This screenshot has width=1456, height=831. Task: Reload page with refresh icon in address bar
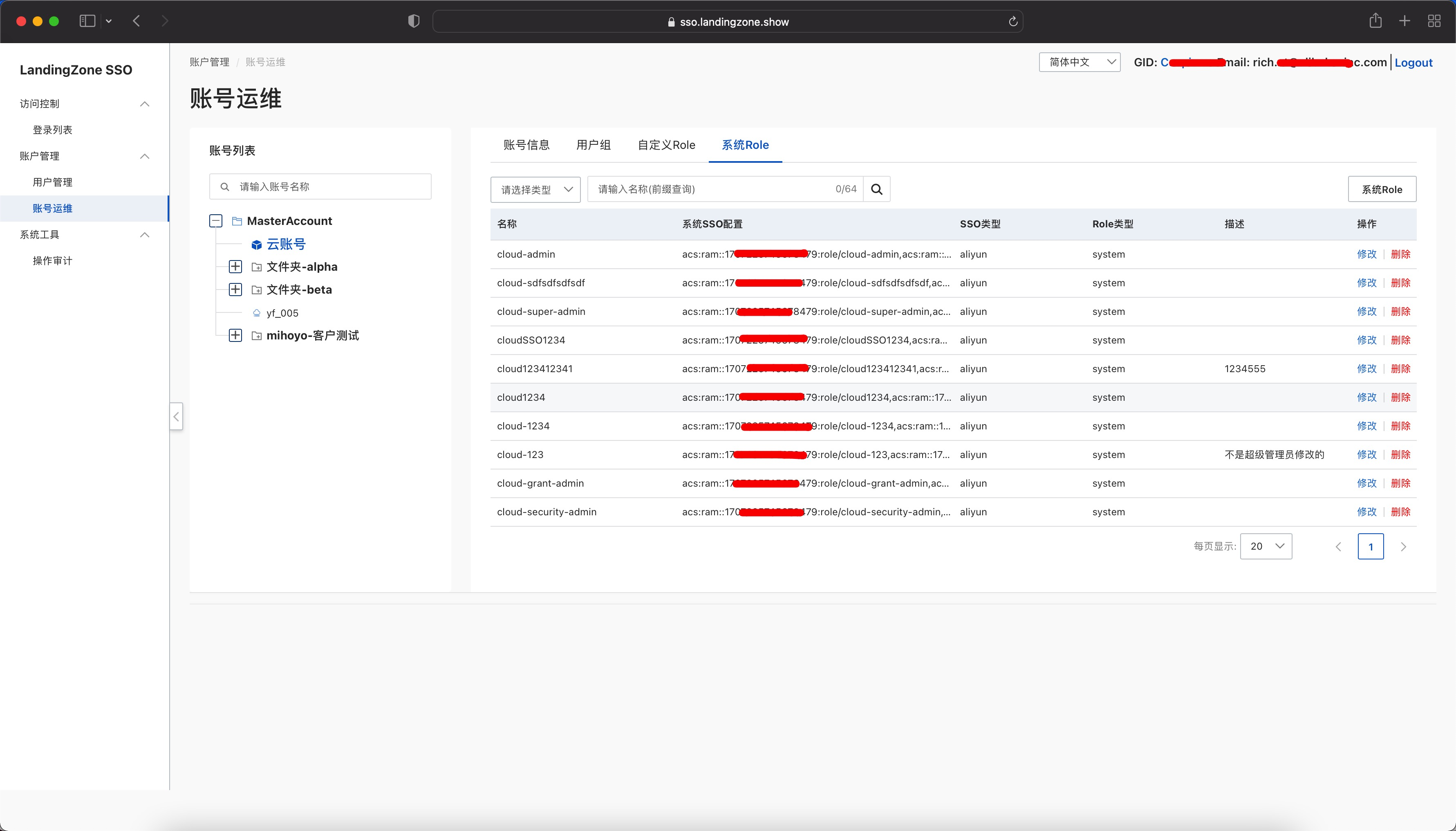1013,22
